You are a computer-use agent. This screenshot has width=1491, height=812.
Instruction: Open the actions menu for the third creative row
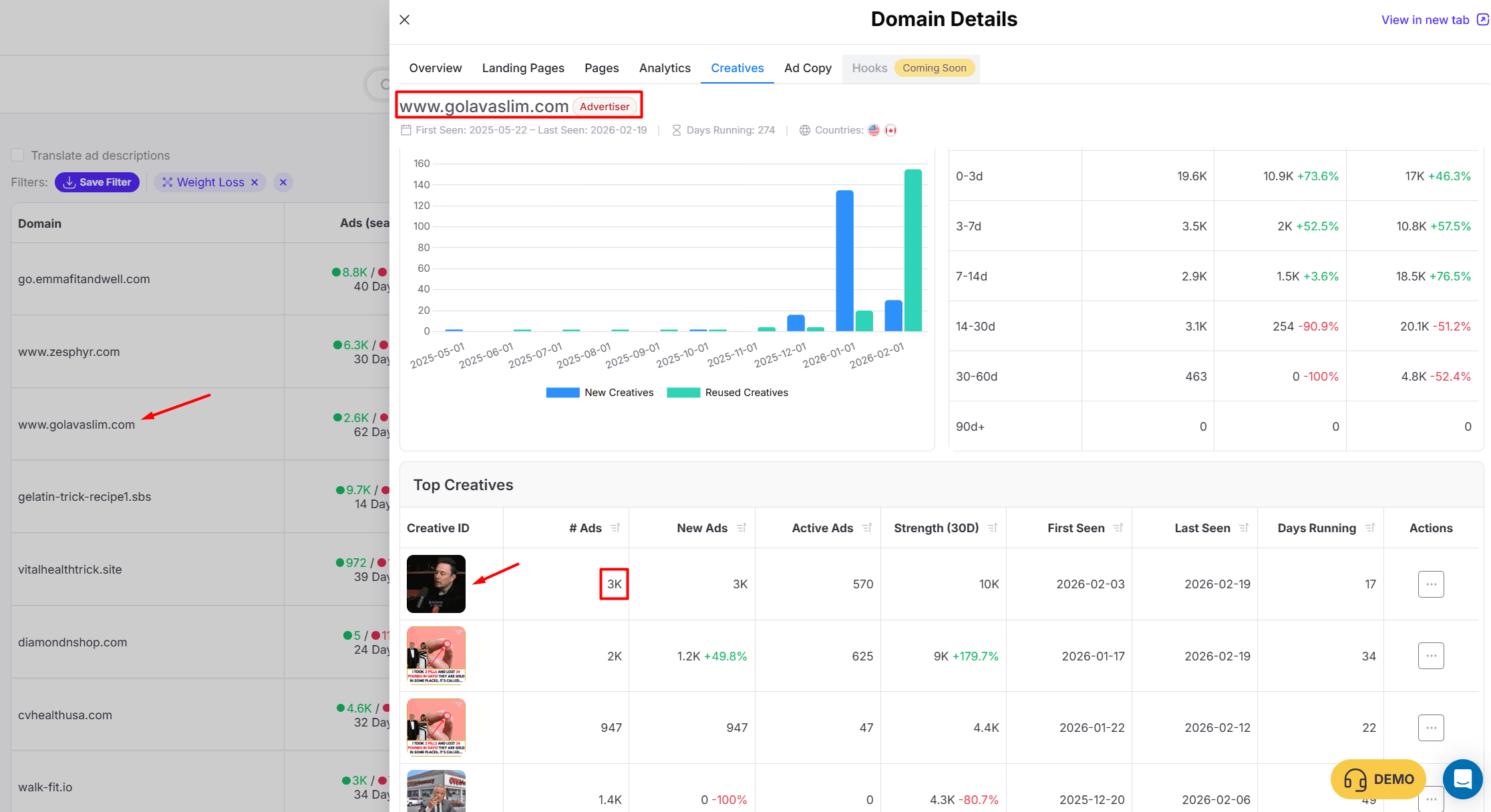pos(1431,728)
